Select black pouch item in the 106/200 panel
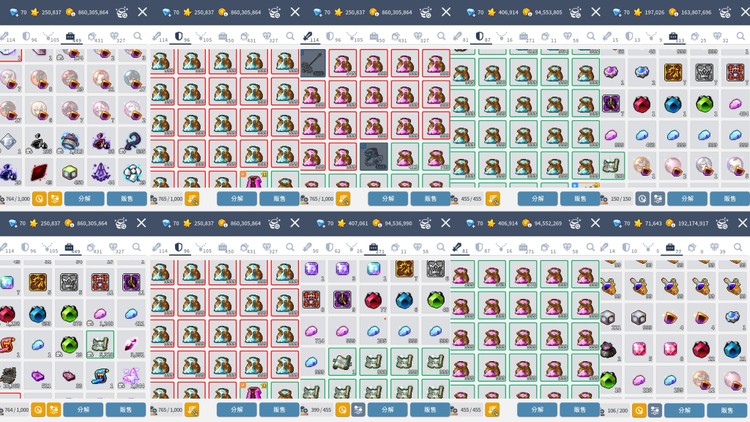 pos(608,349)
